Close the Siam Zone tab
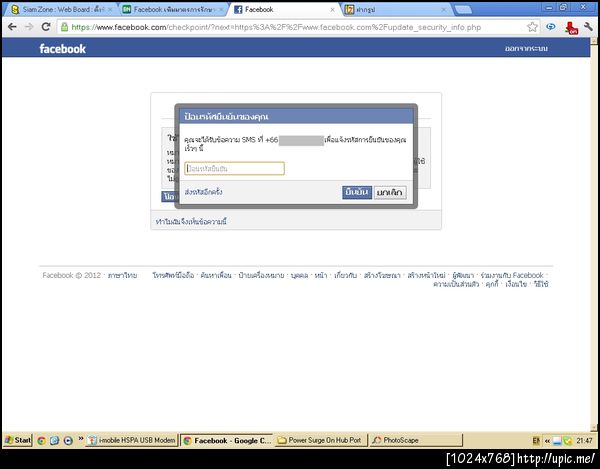Viewport: 600px width, 469px height. (x=110, y=10)
